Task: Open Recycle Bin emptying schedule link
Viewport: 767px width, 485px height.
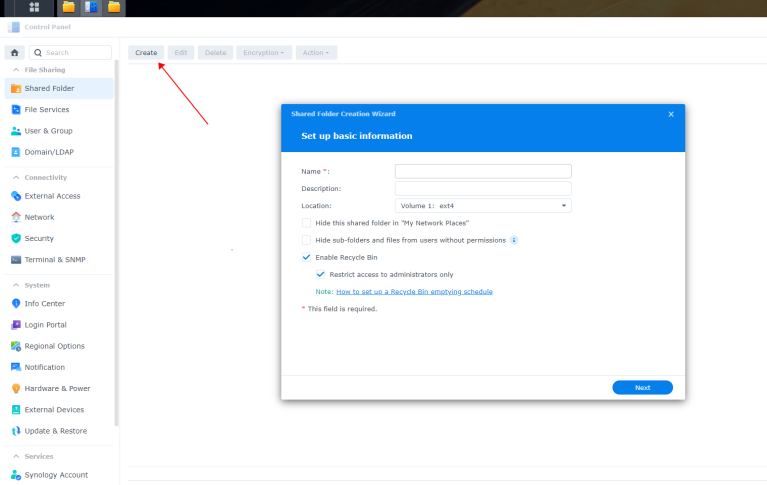Action: click(x=414, y=292)
